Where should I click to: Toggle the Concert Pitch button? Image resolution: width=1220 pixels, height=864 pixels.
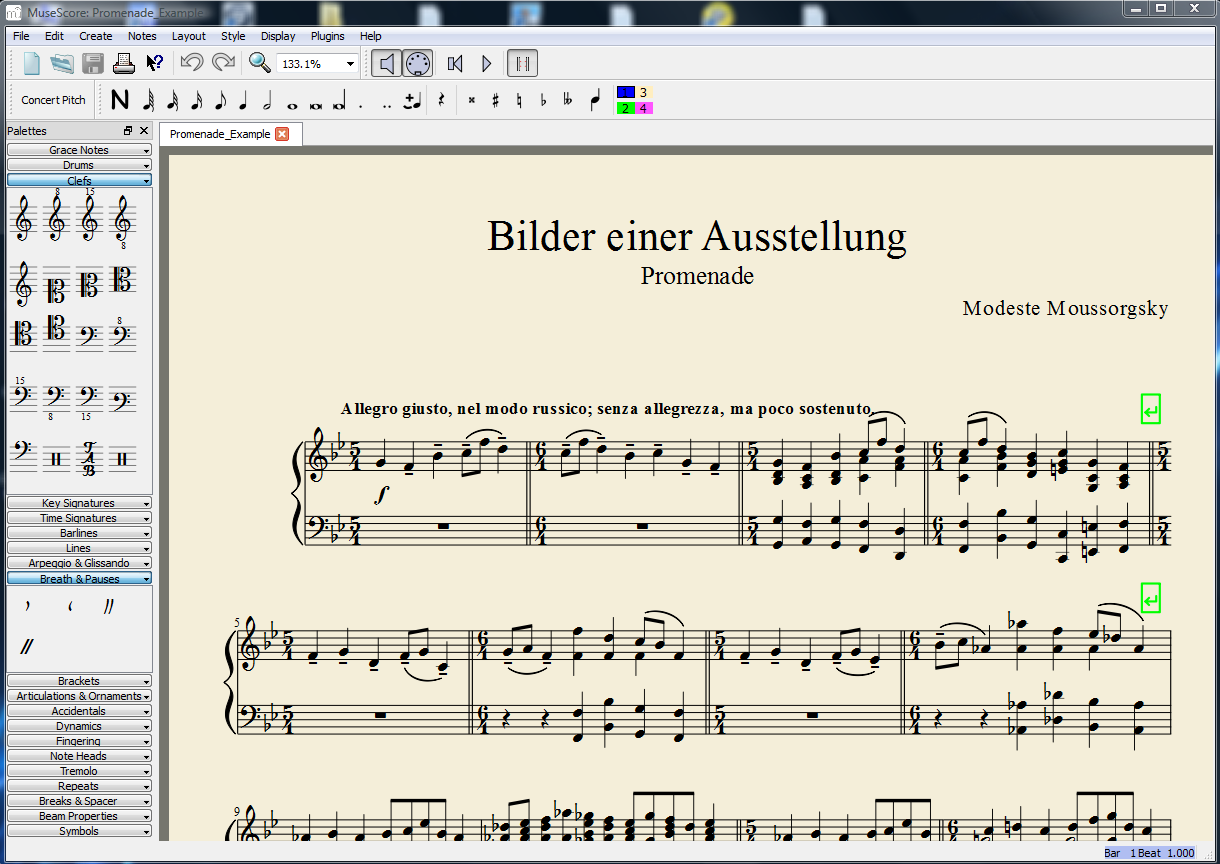coord(54,100)
